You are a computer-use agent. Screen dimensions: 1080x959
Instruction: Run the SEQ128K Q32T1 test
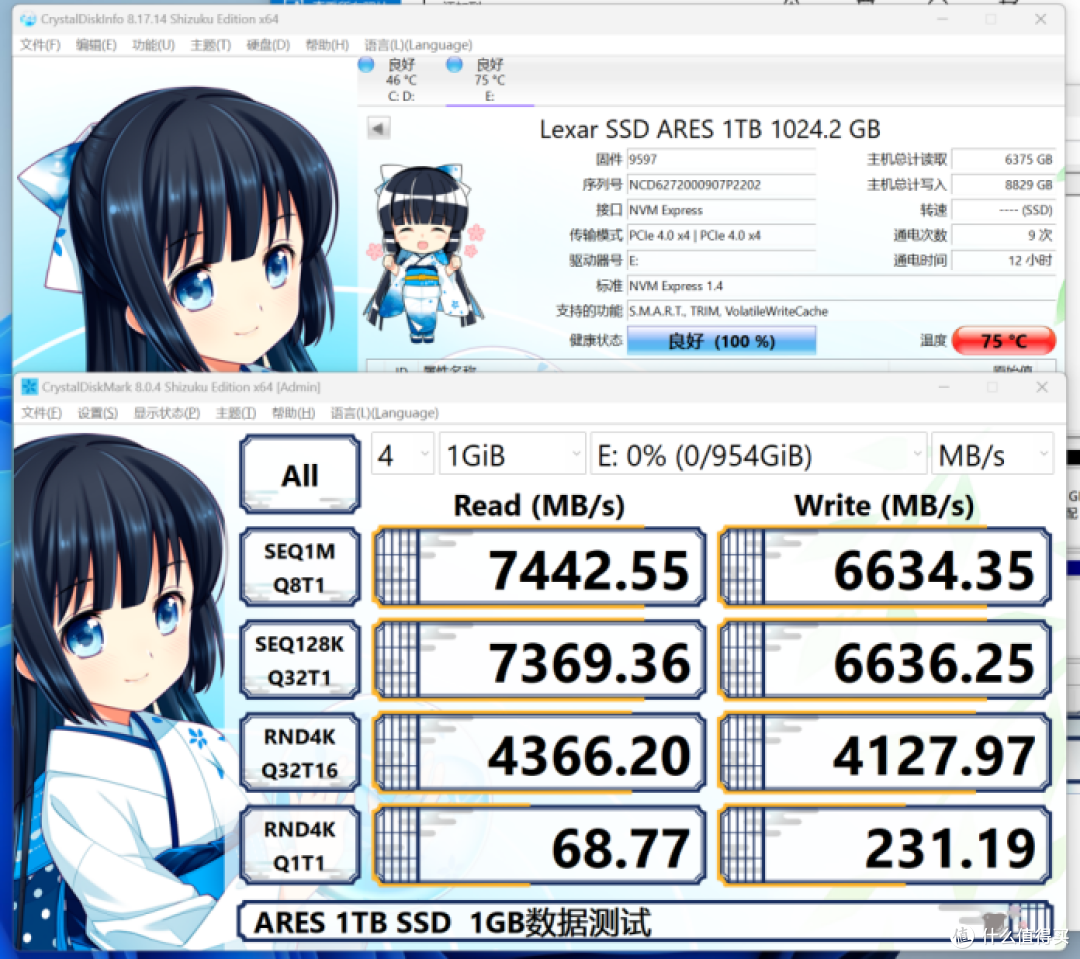(300, 660)
